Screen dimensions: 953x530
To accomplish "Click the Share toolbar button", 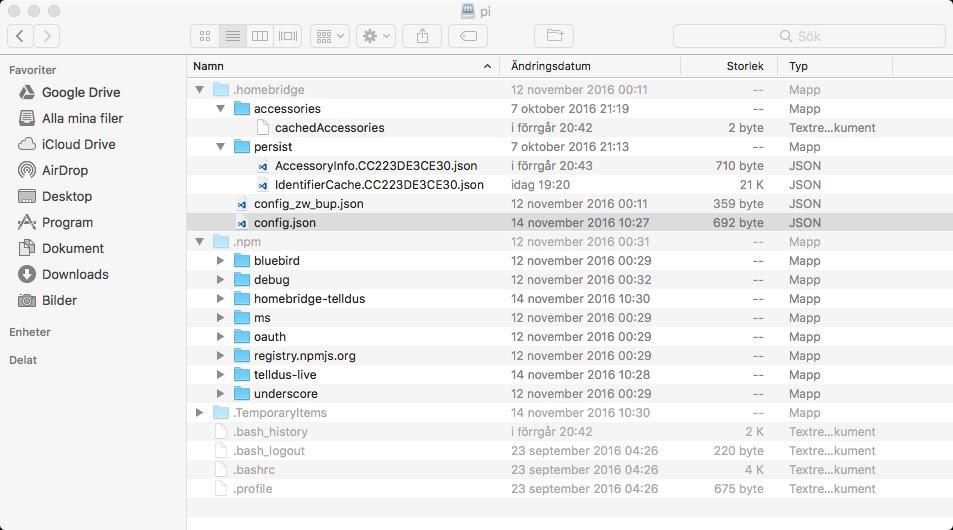I will point(422,36).
